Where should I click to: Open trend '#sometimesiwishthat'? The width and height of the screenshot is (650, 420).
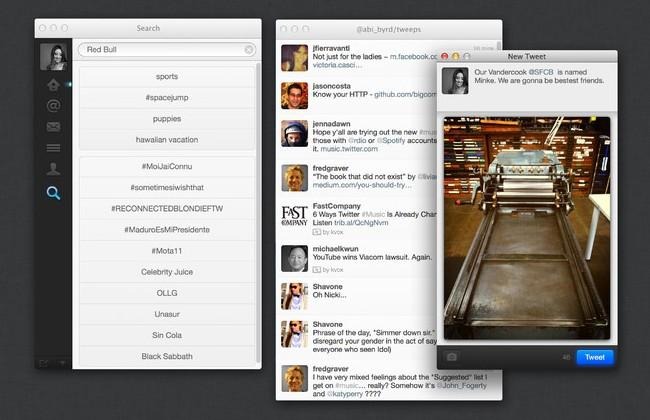167,187
